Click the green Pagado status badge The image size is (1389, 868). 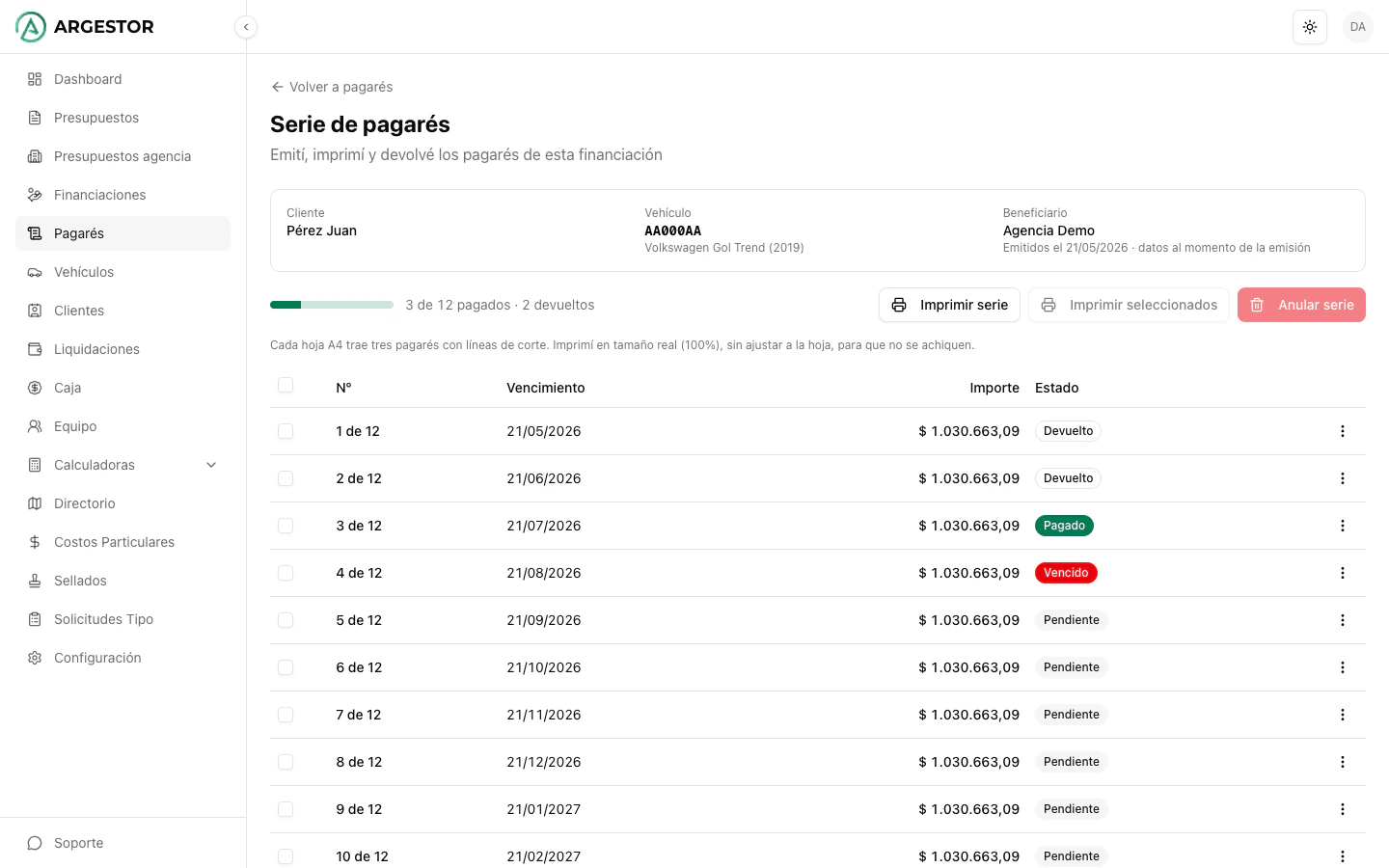(x=1064, y=526)
